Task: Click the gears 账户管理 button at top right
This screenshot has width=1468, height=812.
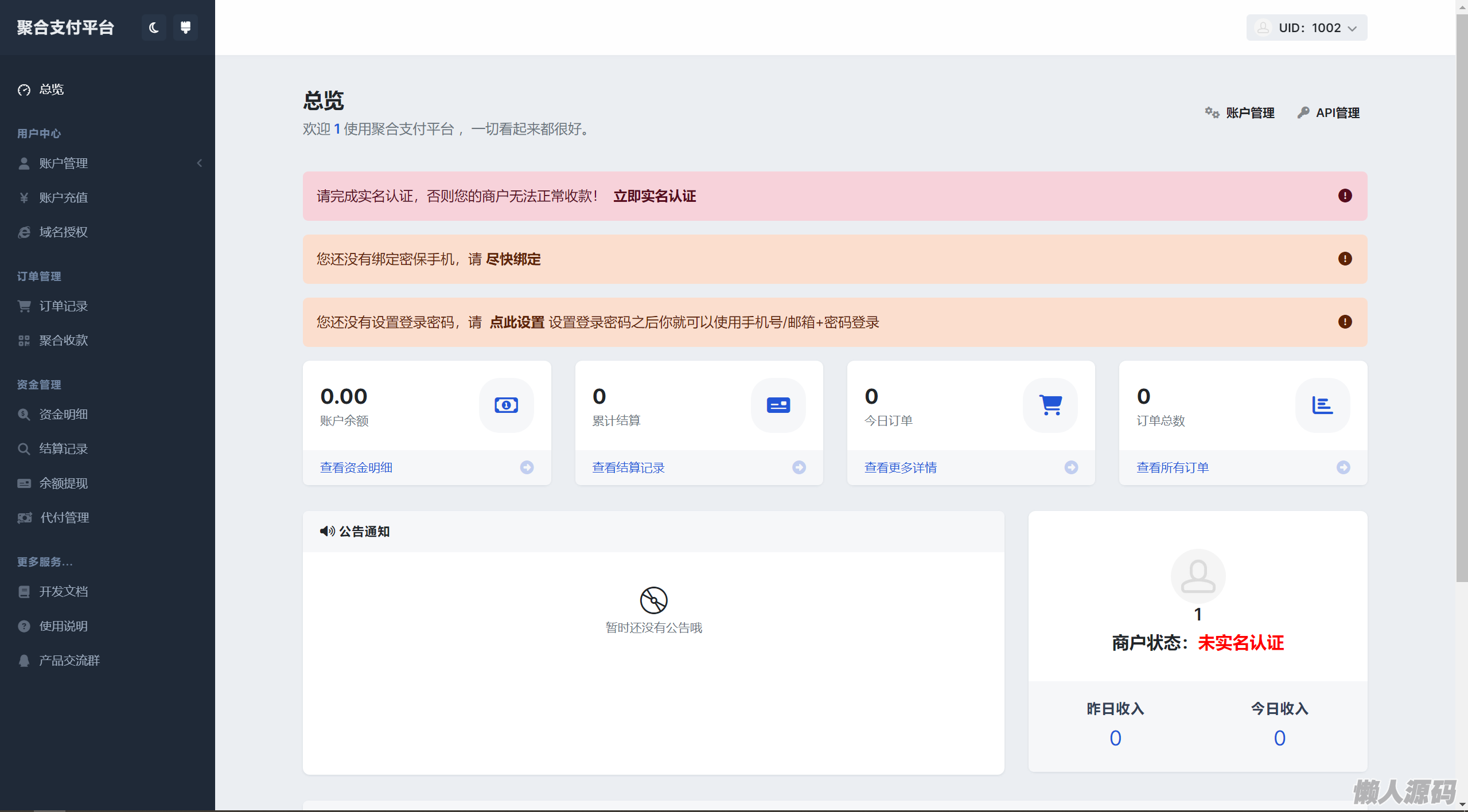Action: [1240, 113]
